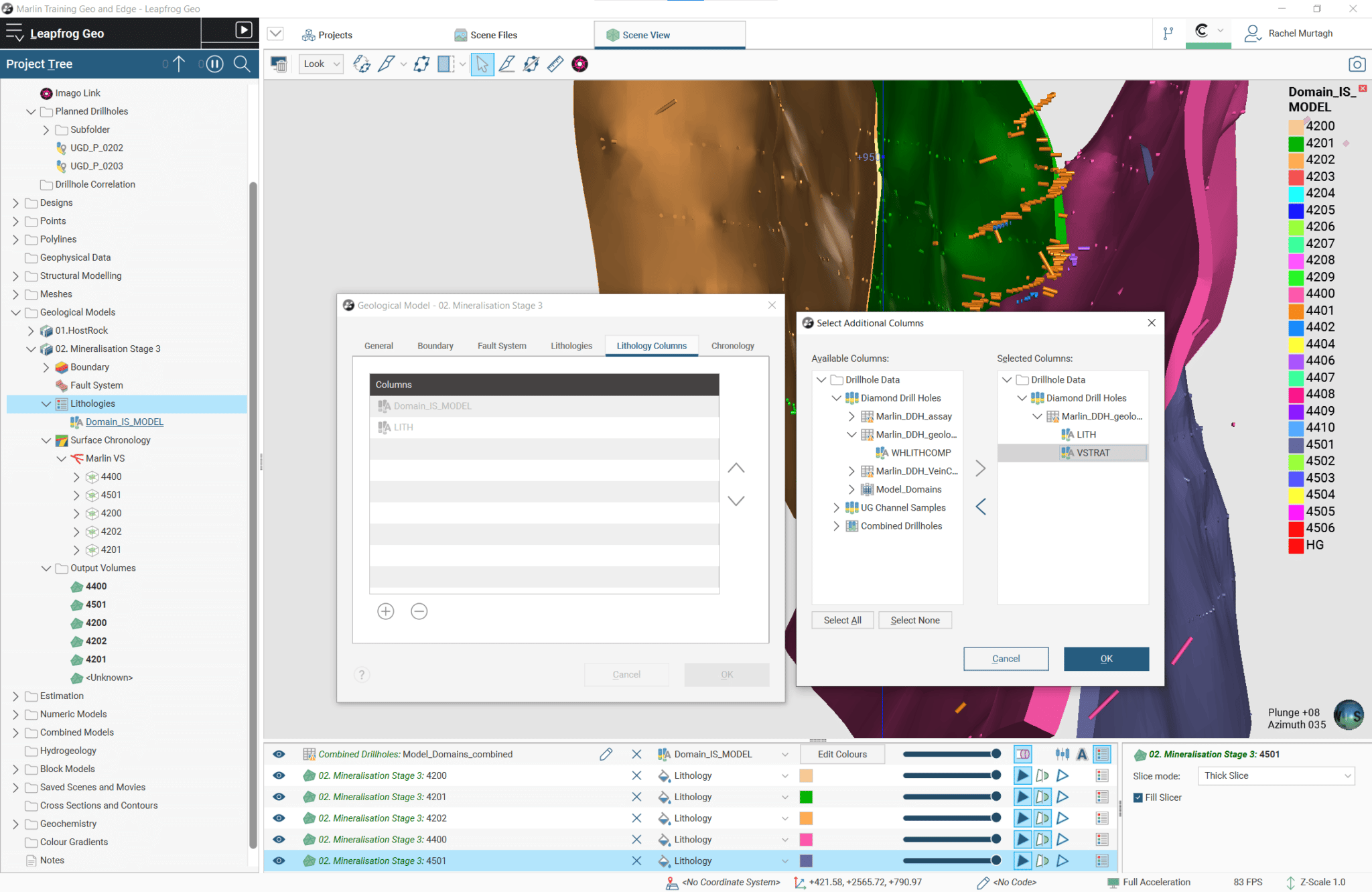Open the Boundary tab in dialog
This screenshot has height=892, width=1372.
(x=435, y=346)
